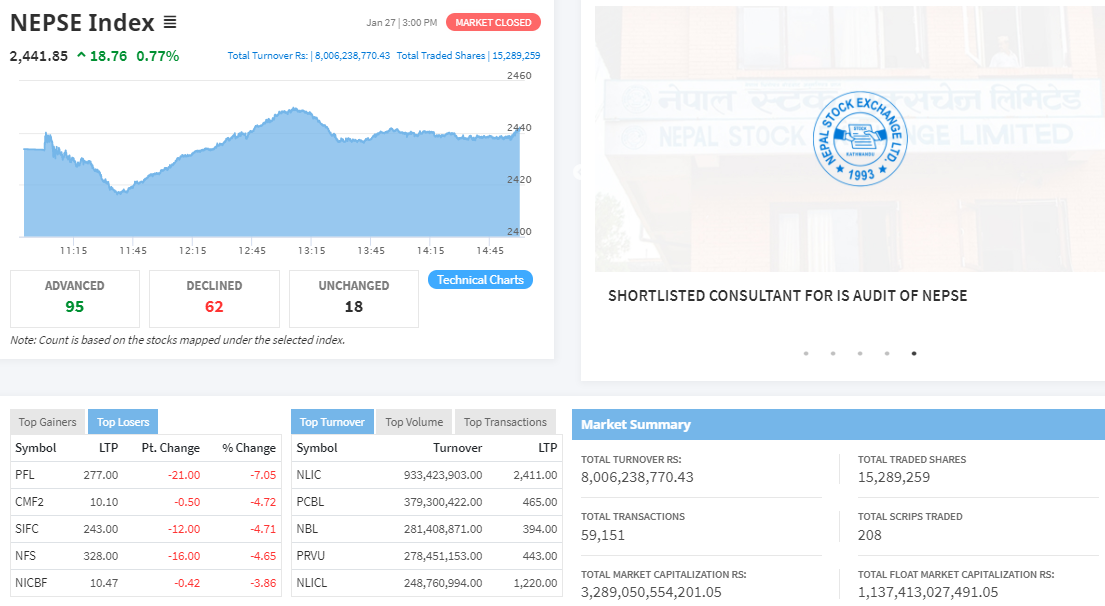Viewport: 1105px width, 606px height.
Task: Open the Top Transactions tab
Action: 505,422
